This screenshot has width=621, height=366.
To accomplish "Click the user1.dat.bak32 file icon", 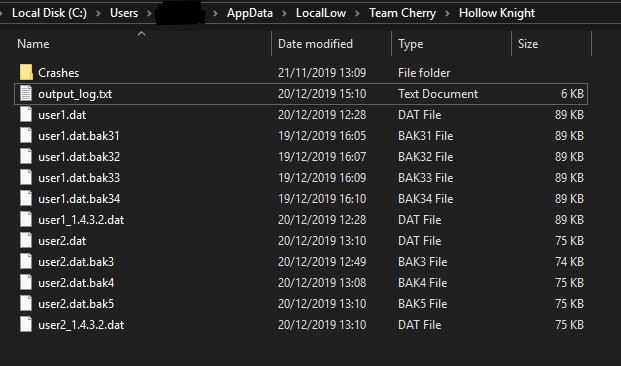I will (x=26, y=156).
